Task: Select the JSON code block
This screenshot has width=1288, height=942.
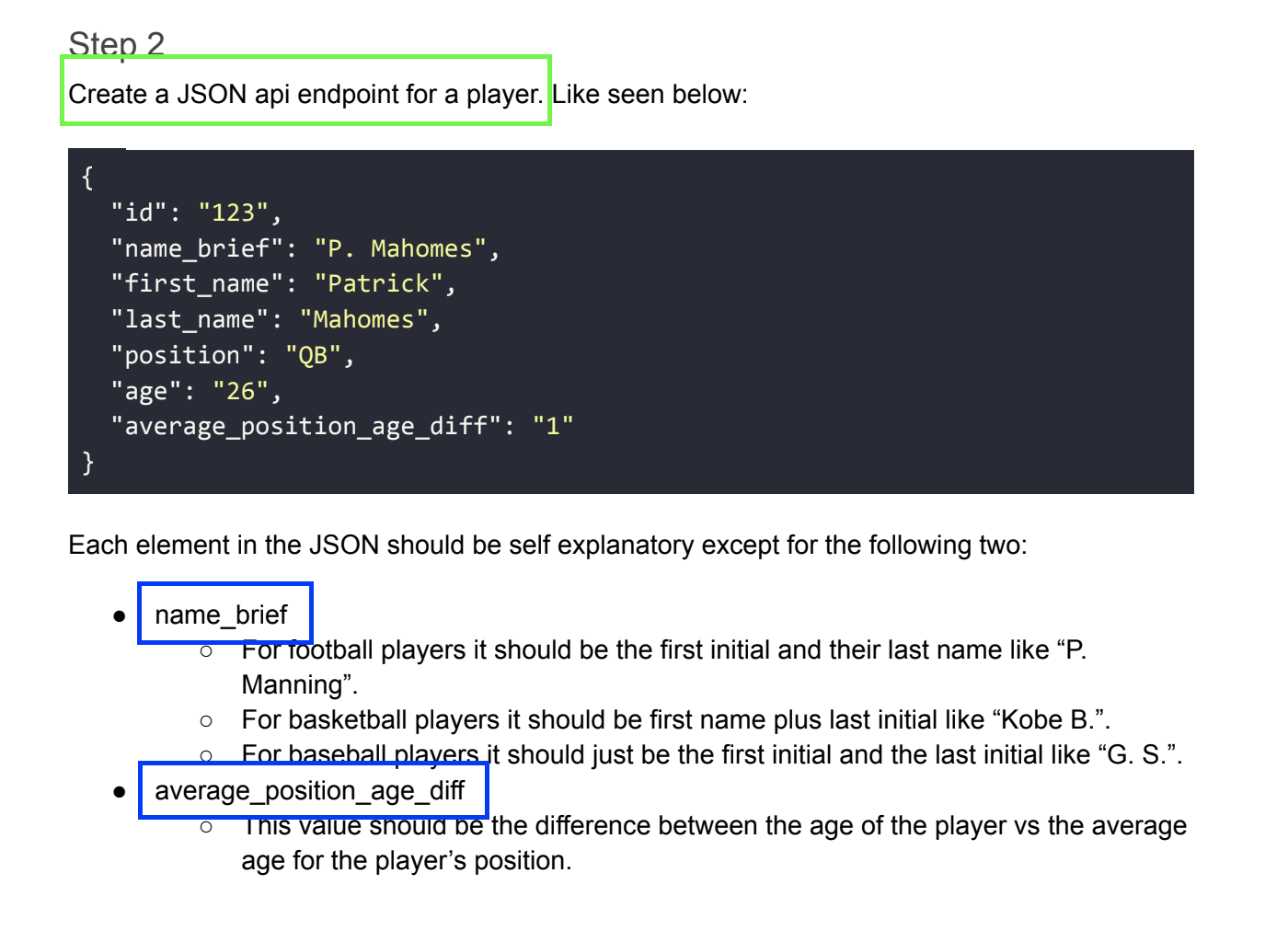Action: point(630,319)
